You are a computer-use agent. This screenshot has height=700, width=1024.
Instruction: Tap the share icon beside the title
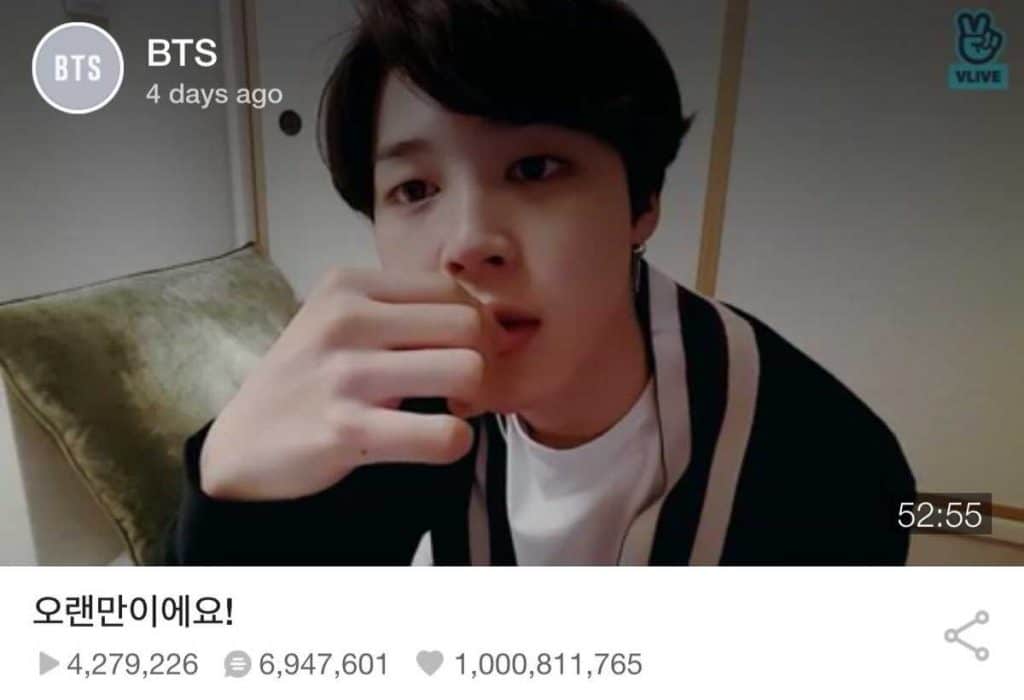[967, 635]
